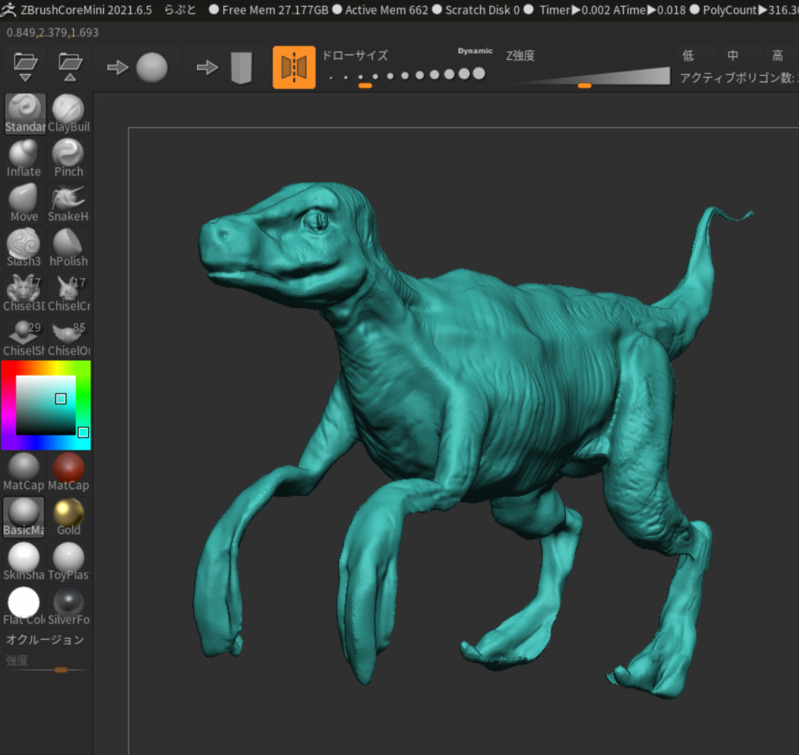This screenshot has height=755, width=799.
Task: Apply the red MatCap material
Action: pos(68,470)
